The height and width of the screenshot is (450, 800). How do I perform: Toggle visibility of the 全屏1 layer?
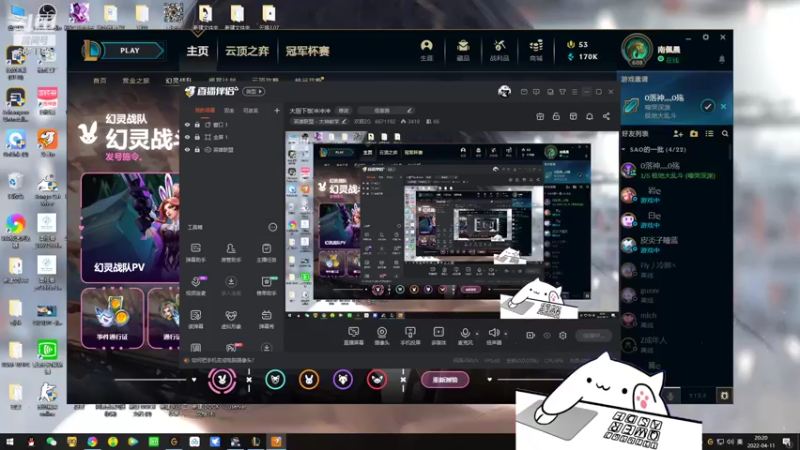(x=187, y=137)
